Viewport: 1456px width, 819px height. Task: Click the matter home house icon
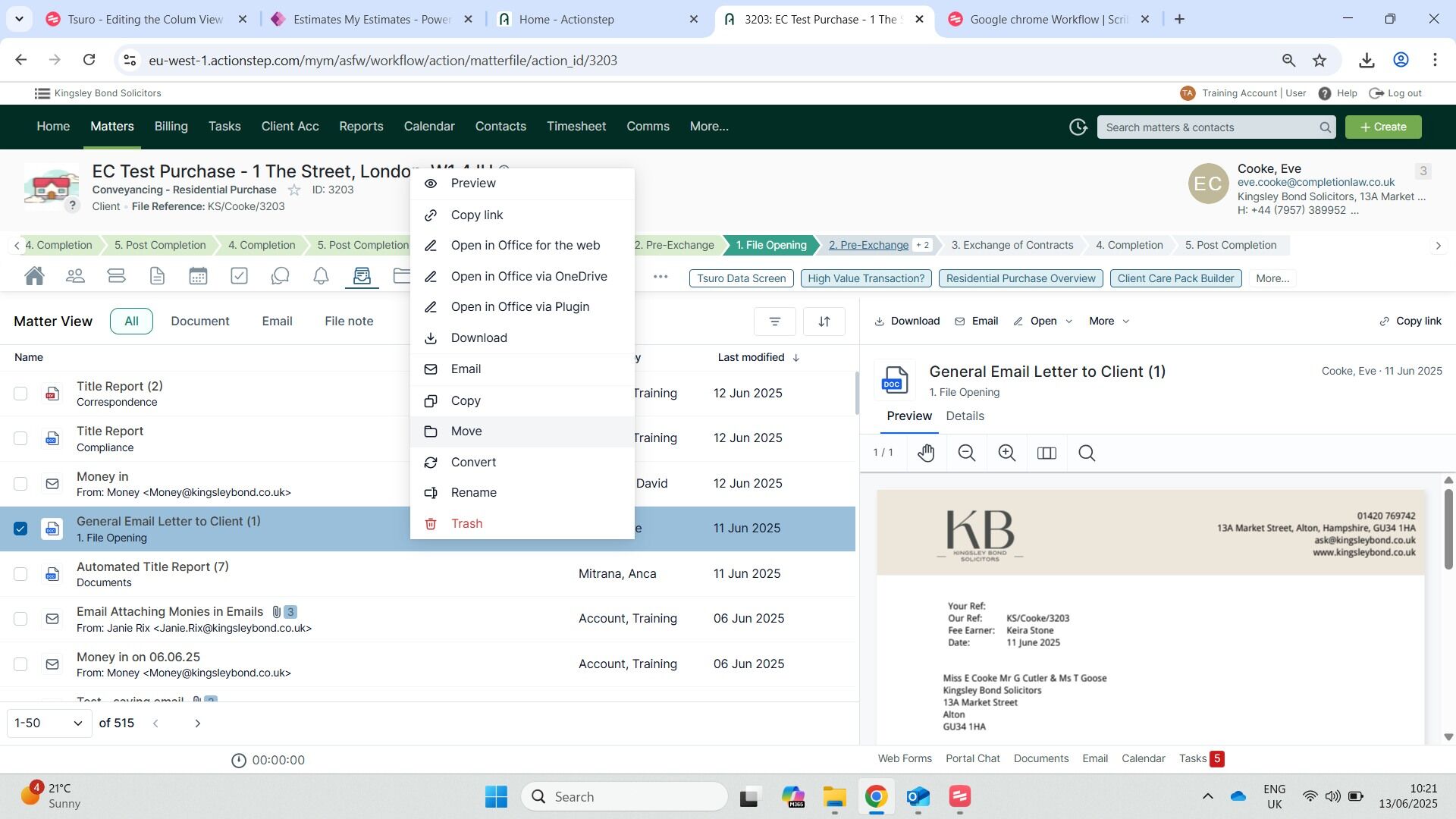click(34, 277)
